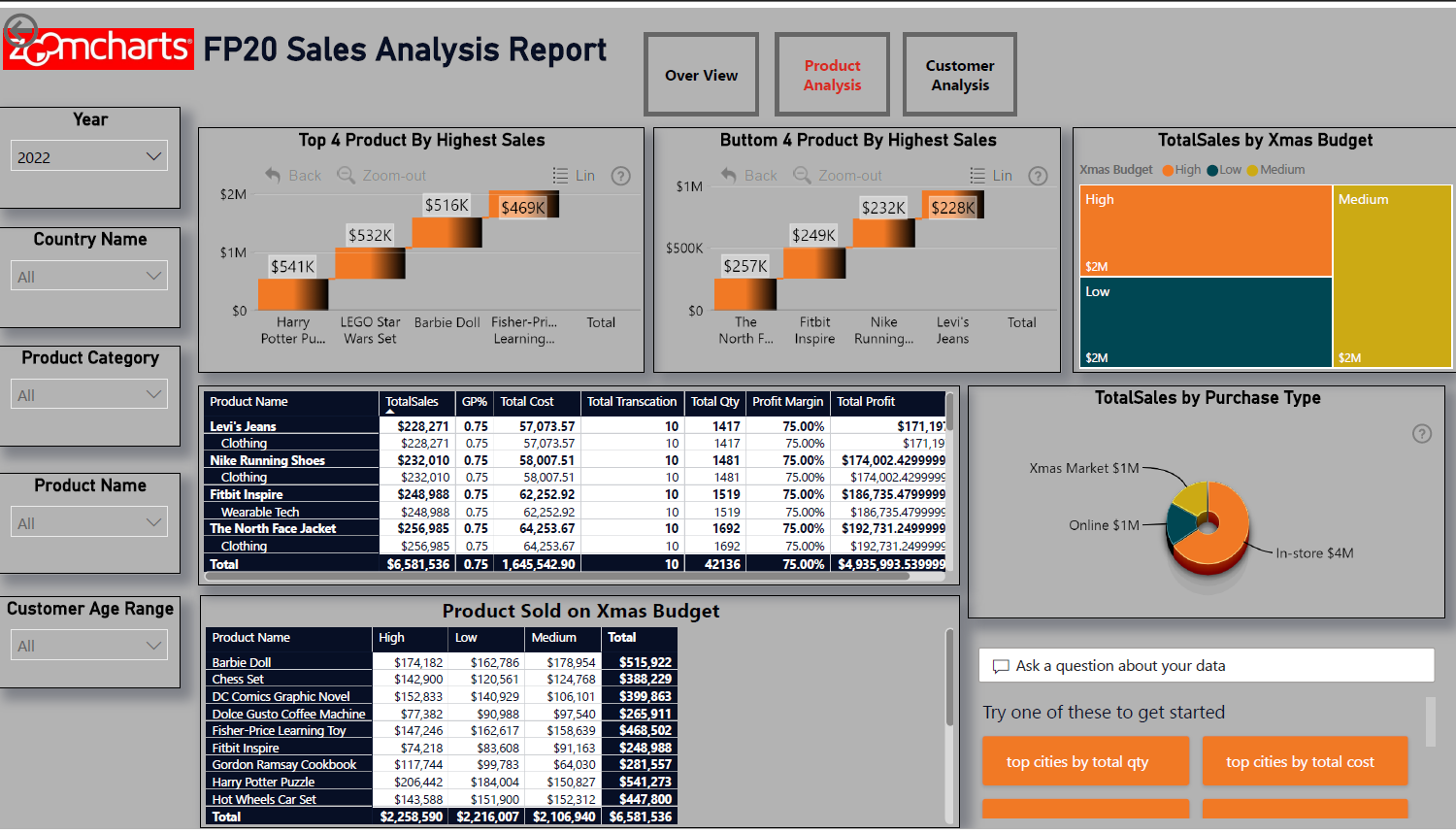Click the Back arrow in Buttom 4 Product chart
Screen dimensions: 1456x834
point(729,176)
